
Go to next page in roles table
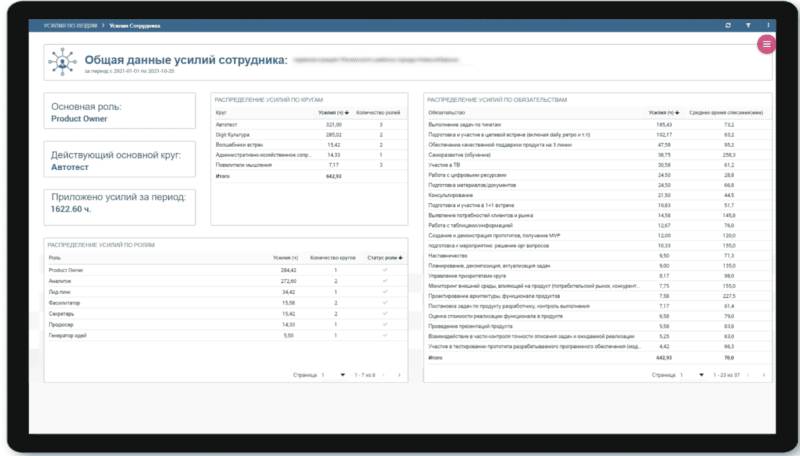pos(398,375)
